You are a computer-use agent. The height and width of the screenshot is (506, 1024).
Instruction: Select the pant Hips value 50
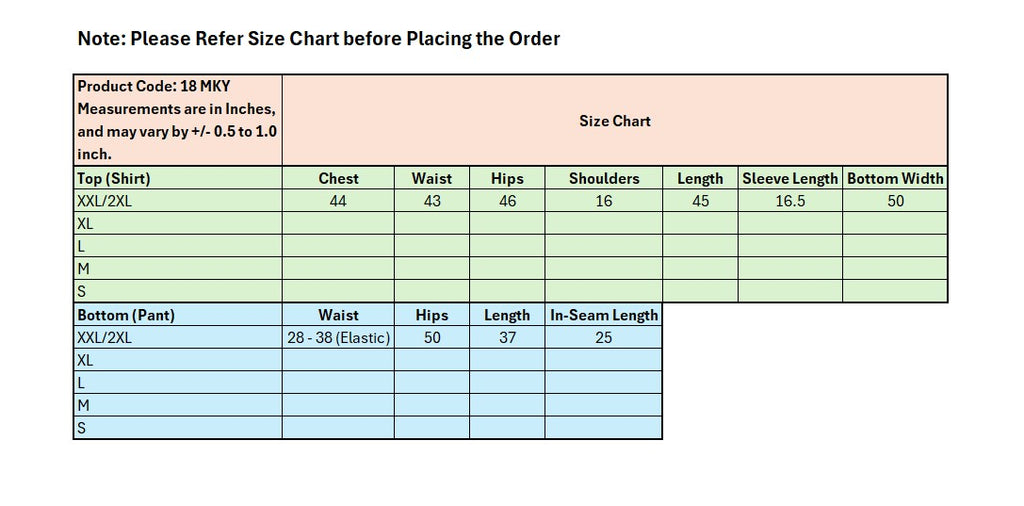(x=431, y=338)
